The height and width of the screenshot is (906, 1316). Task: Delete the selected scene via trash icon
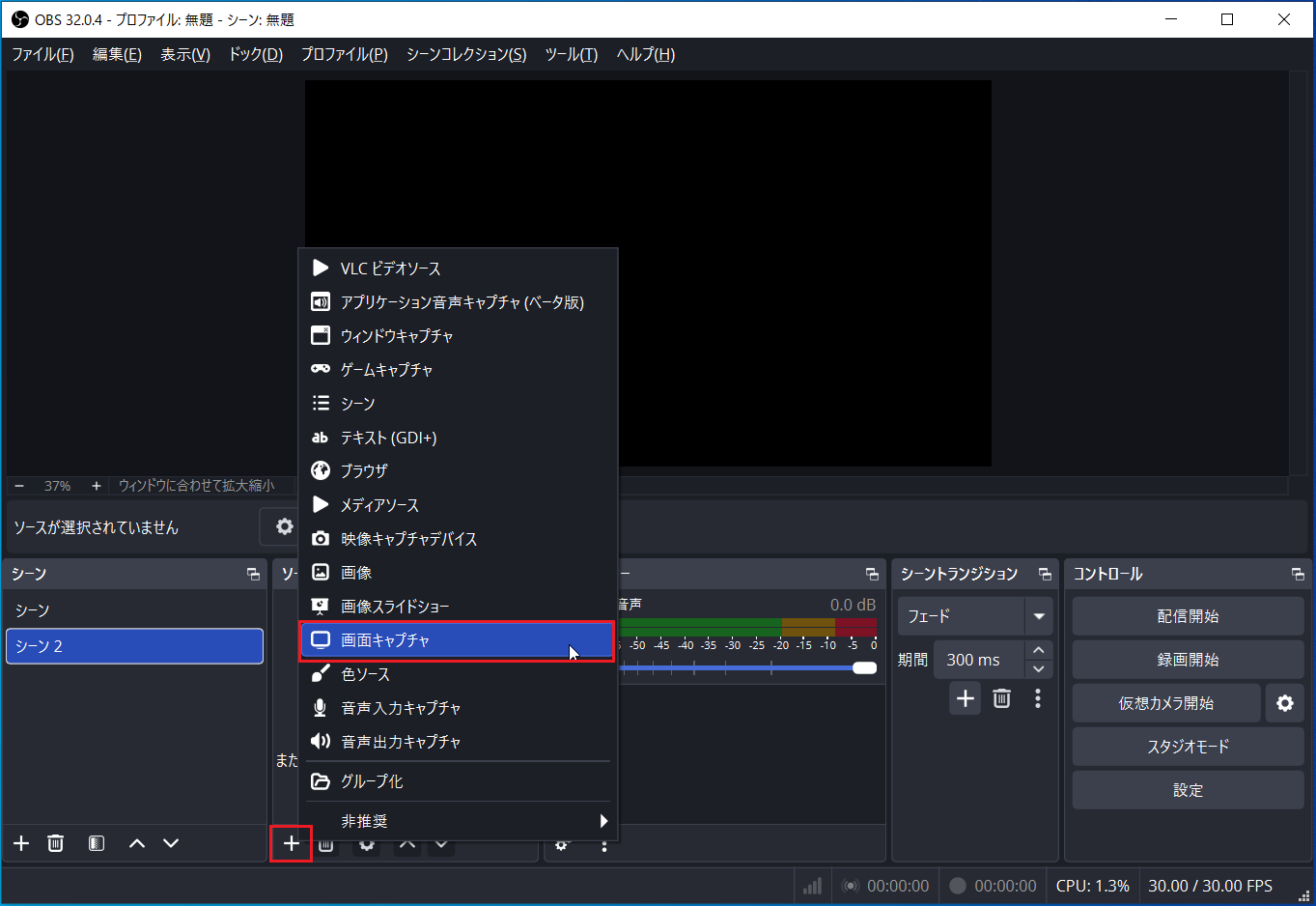tap(55, 843)
